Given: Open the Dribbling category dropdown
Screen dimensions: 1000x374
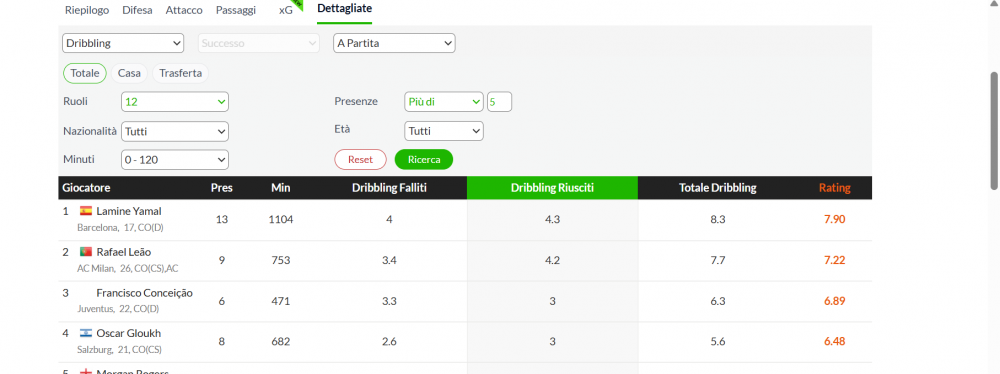Looking at the screenshot, I should pyautogui.click(x=123, y=43).
